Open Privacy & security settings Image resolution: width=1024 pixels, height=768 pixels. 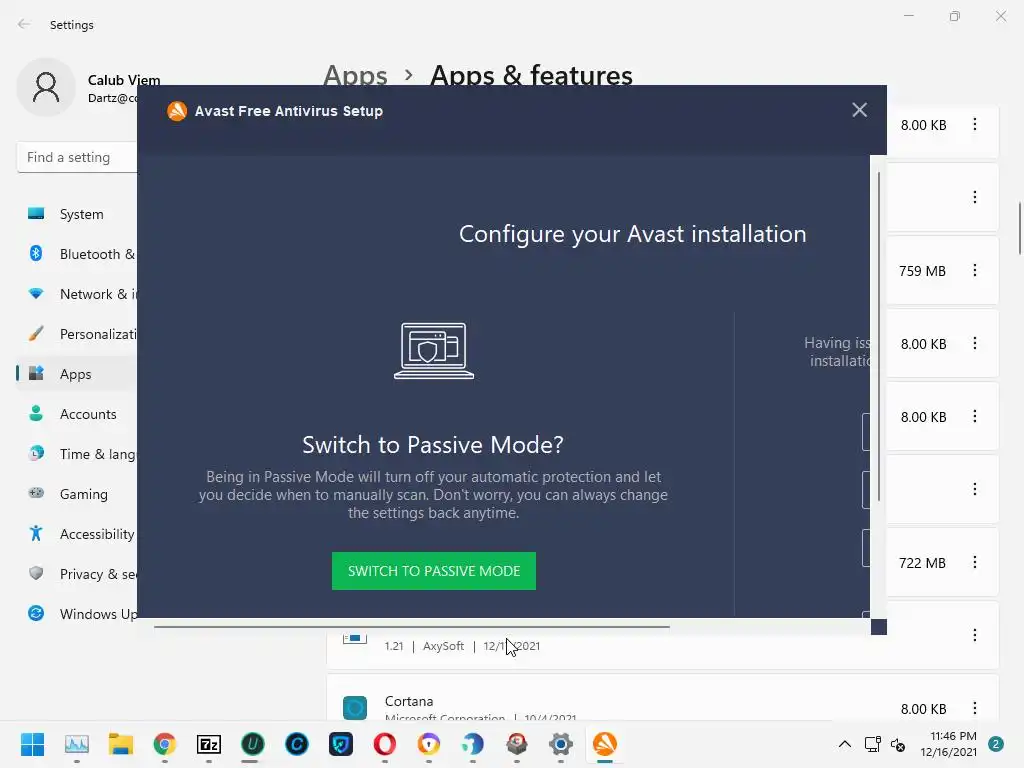77,574
